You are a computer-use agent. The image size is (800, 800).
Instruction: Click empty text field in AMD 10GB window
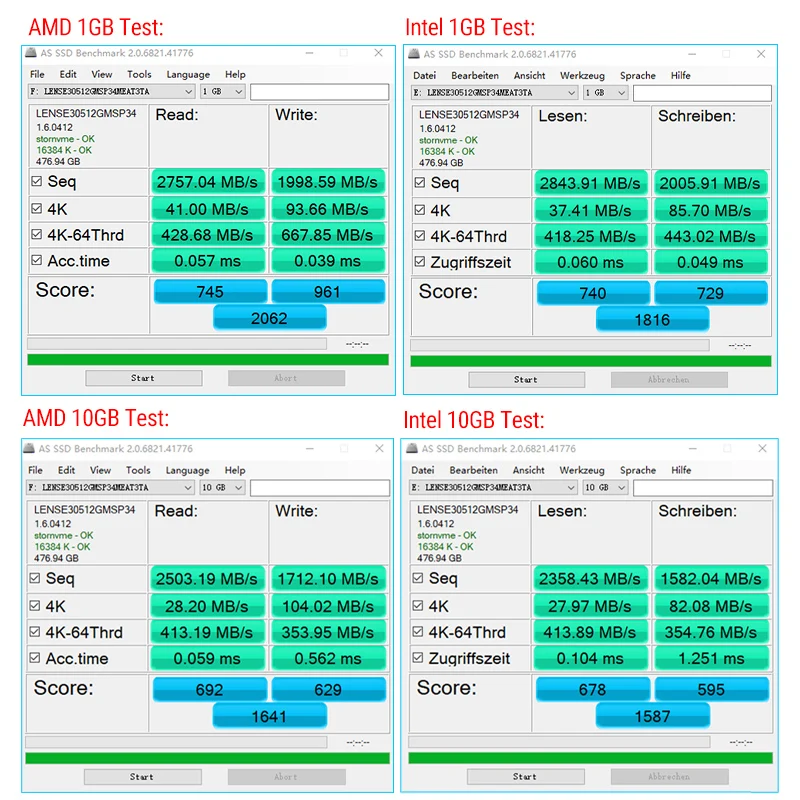320,488
